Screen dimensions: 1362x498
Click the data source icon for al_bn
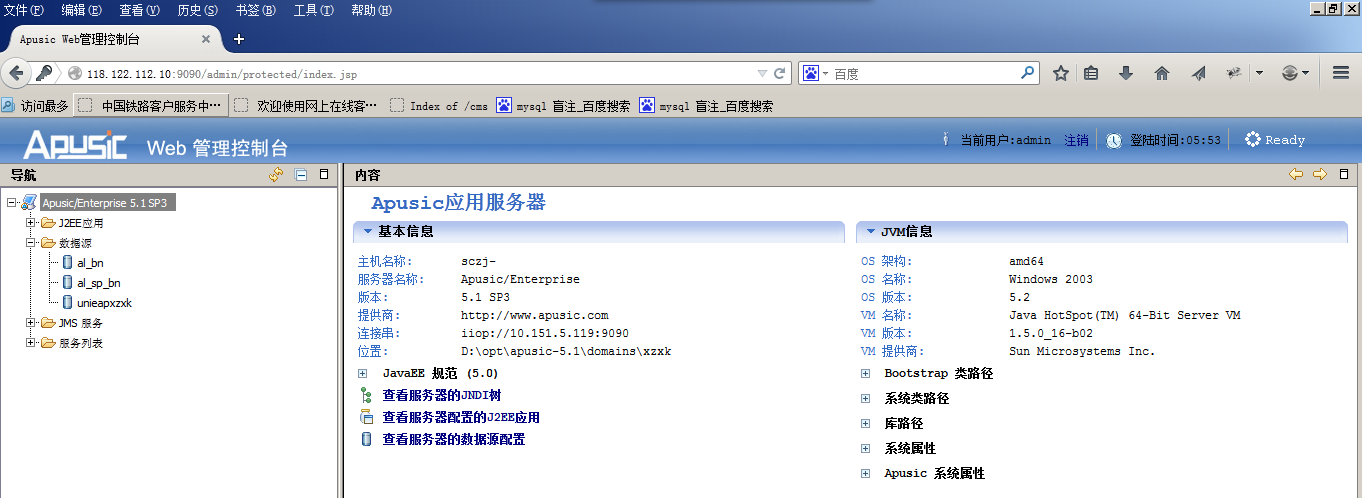tap(67, 262)
